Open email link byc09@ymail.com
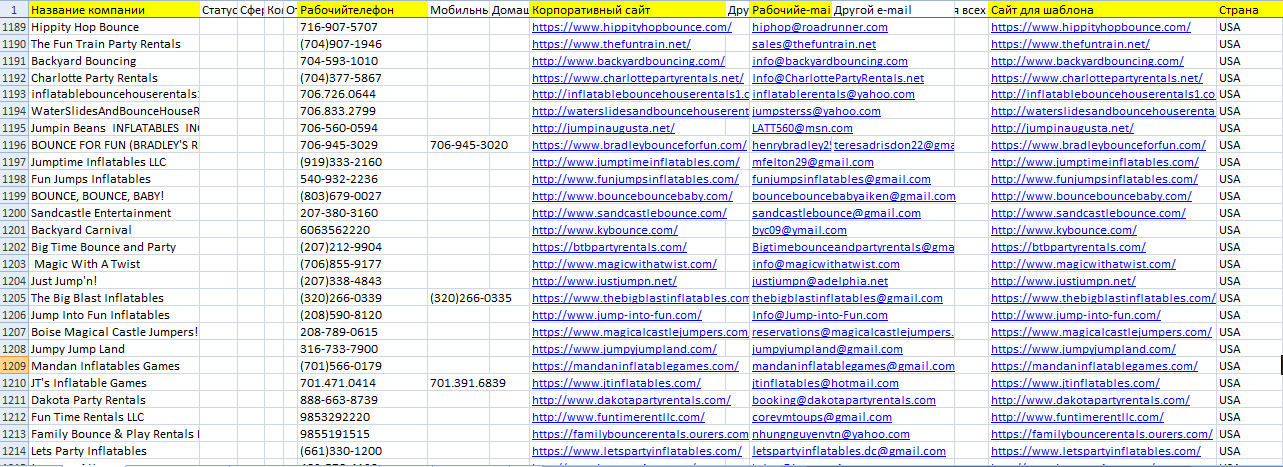Image resolution: width=1283 pixels, height=467 pixels. click(800, 230)
